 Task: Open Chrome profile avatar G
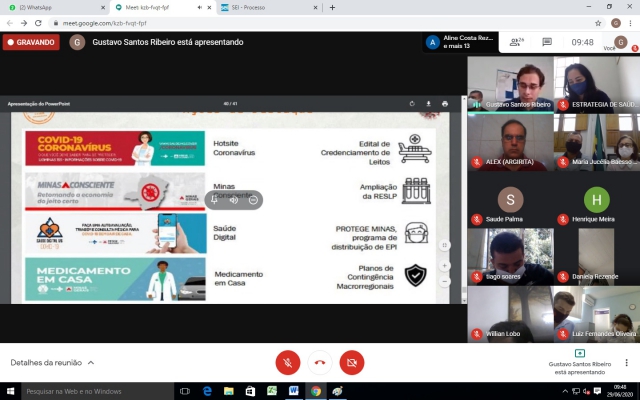pyautogui.click(x=616, y=23)
